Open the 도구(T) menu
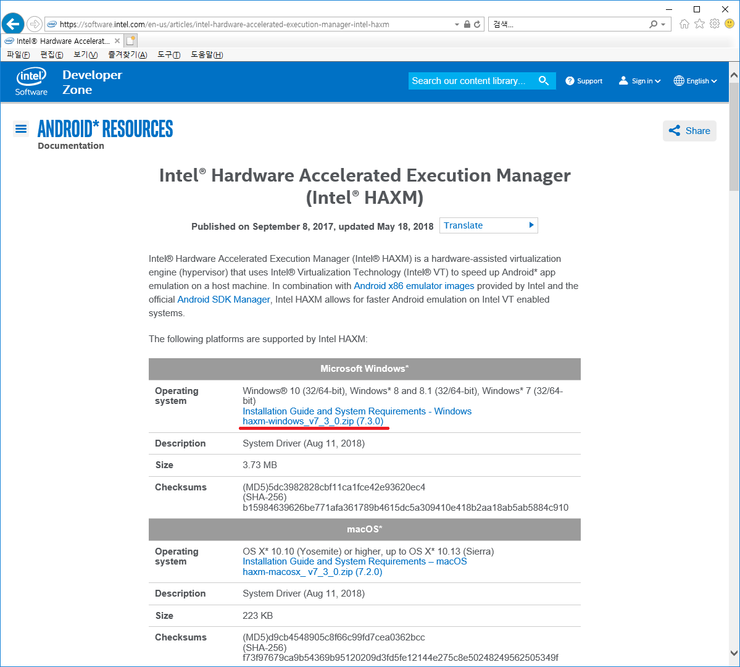Viewport: 740px width, 667px height. [169, 54]
